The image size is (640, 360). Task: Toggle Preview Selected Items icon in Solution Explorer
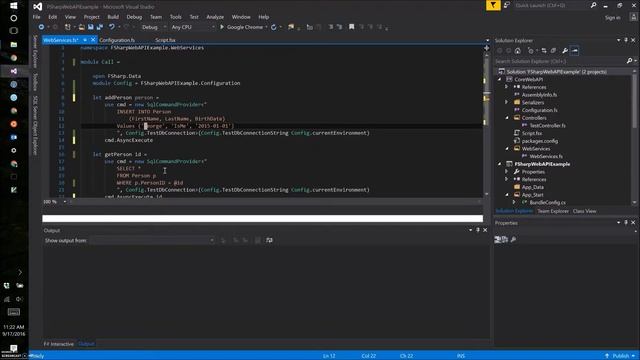575,51
